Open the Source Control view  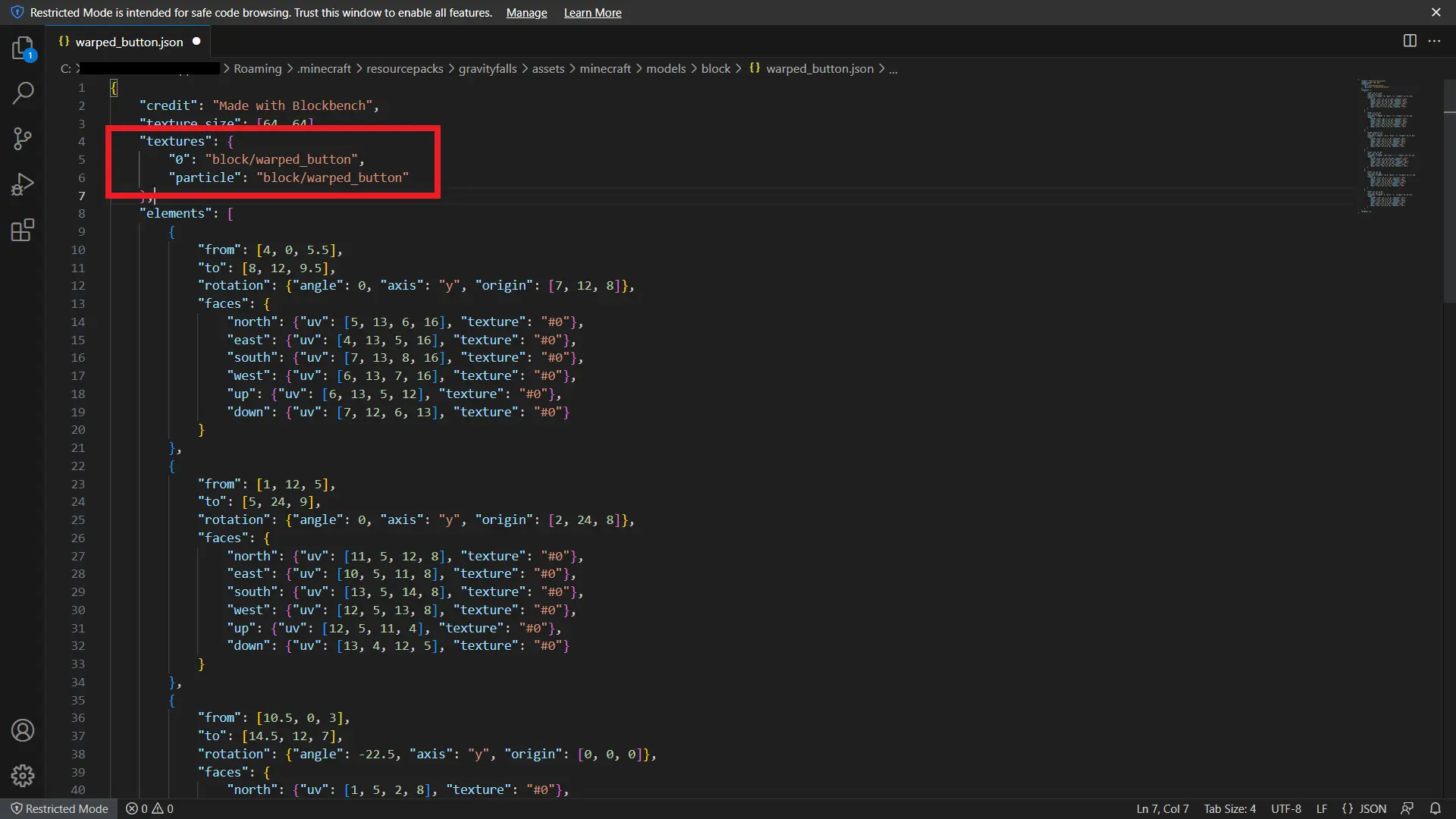click(23, 139)
